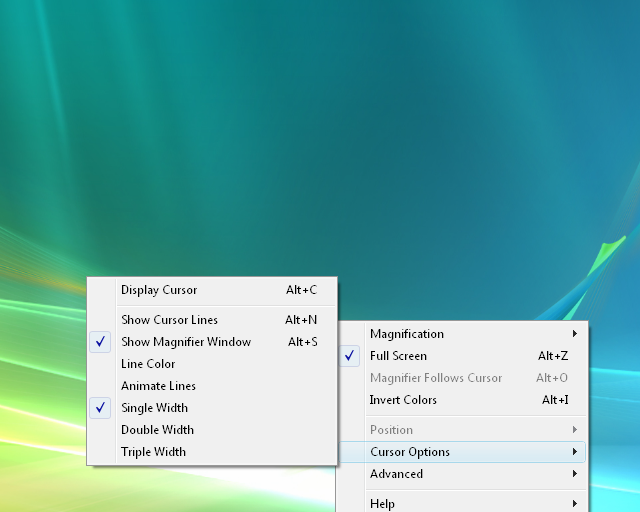Turn on Animate Lines
640x512 pixels.
click(158, 386)
